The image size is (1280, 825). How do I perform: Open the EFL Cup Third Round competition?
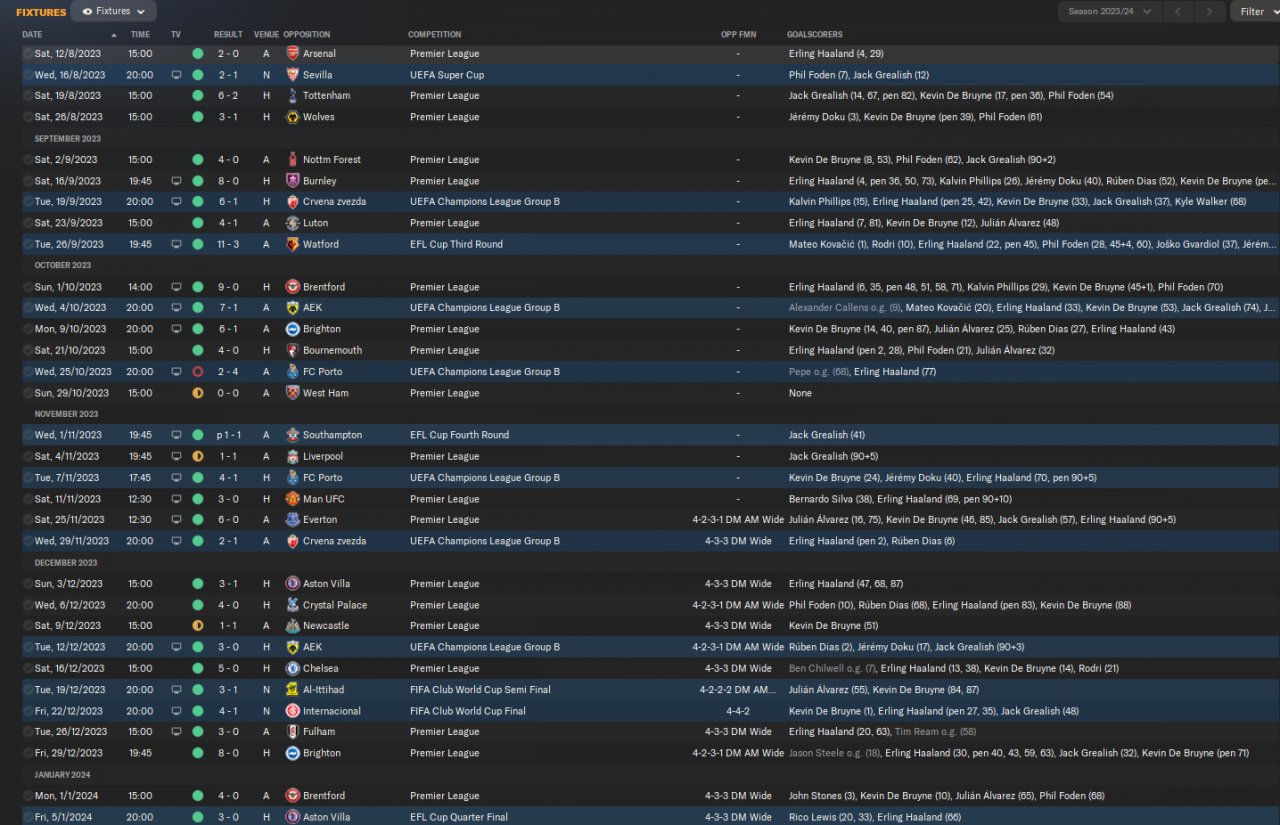click(456, 244)
